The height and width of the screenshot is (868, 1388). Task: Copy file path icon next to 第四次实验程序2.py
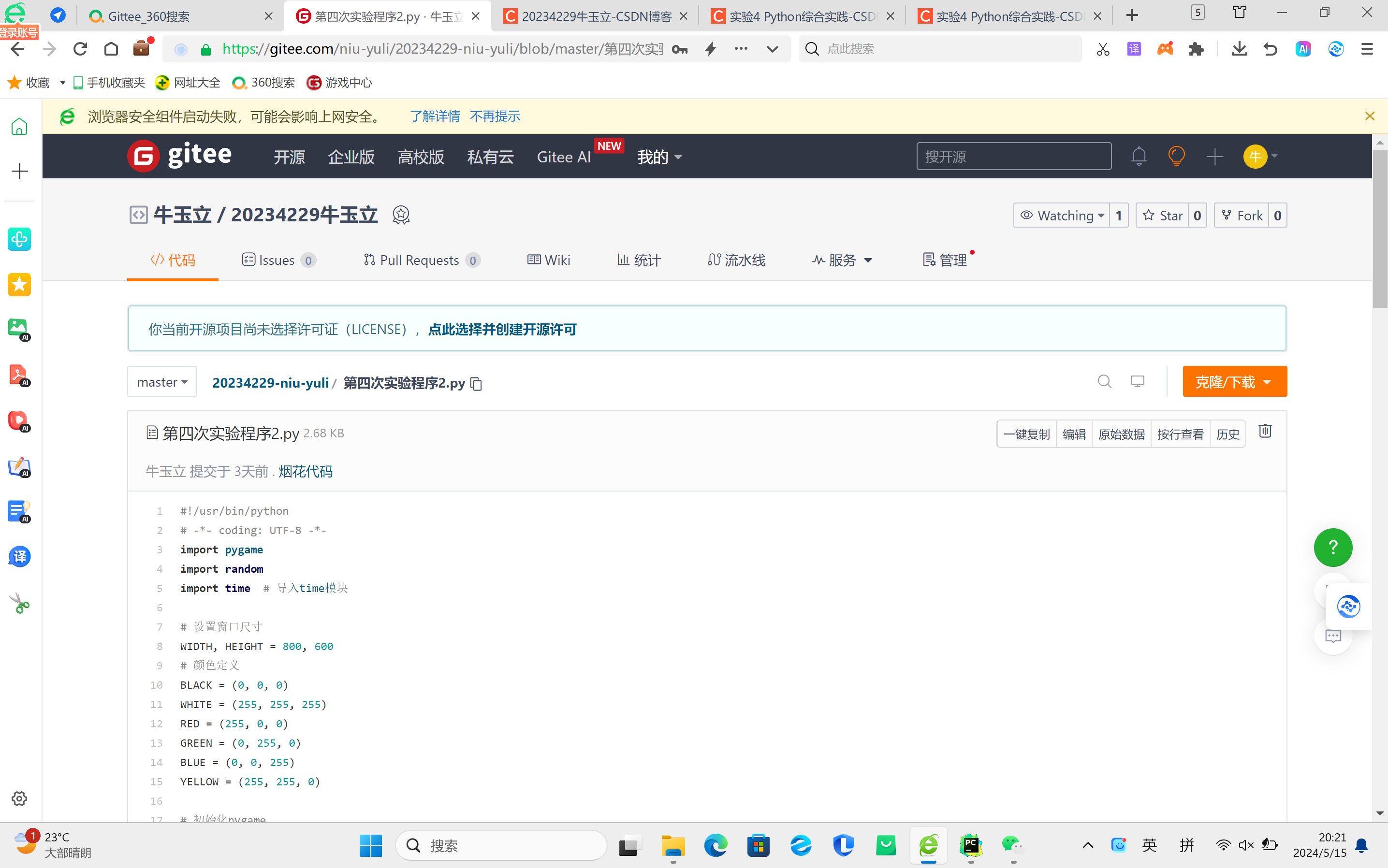pyautogui.click(x=476, y=383)
